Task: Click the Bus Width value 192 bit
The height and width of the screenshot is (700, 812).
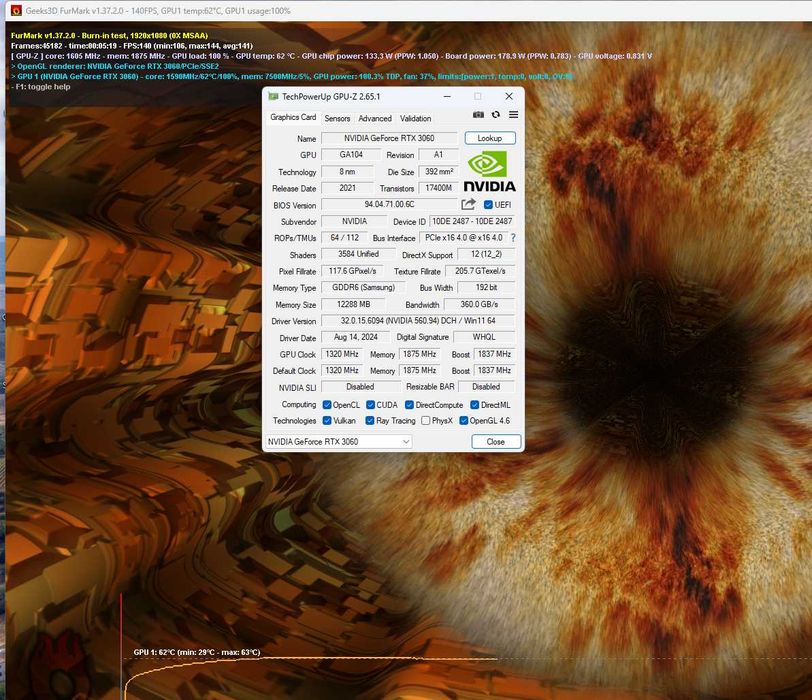Action: (486, 287)
